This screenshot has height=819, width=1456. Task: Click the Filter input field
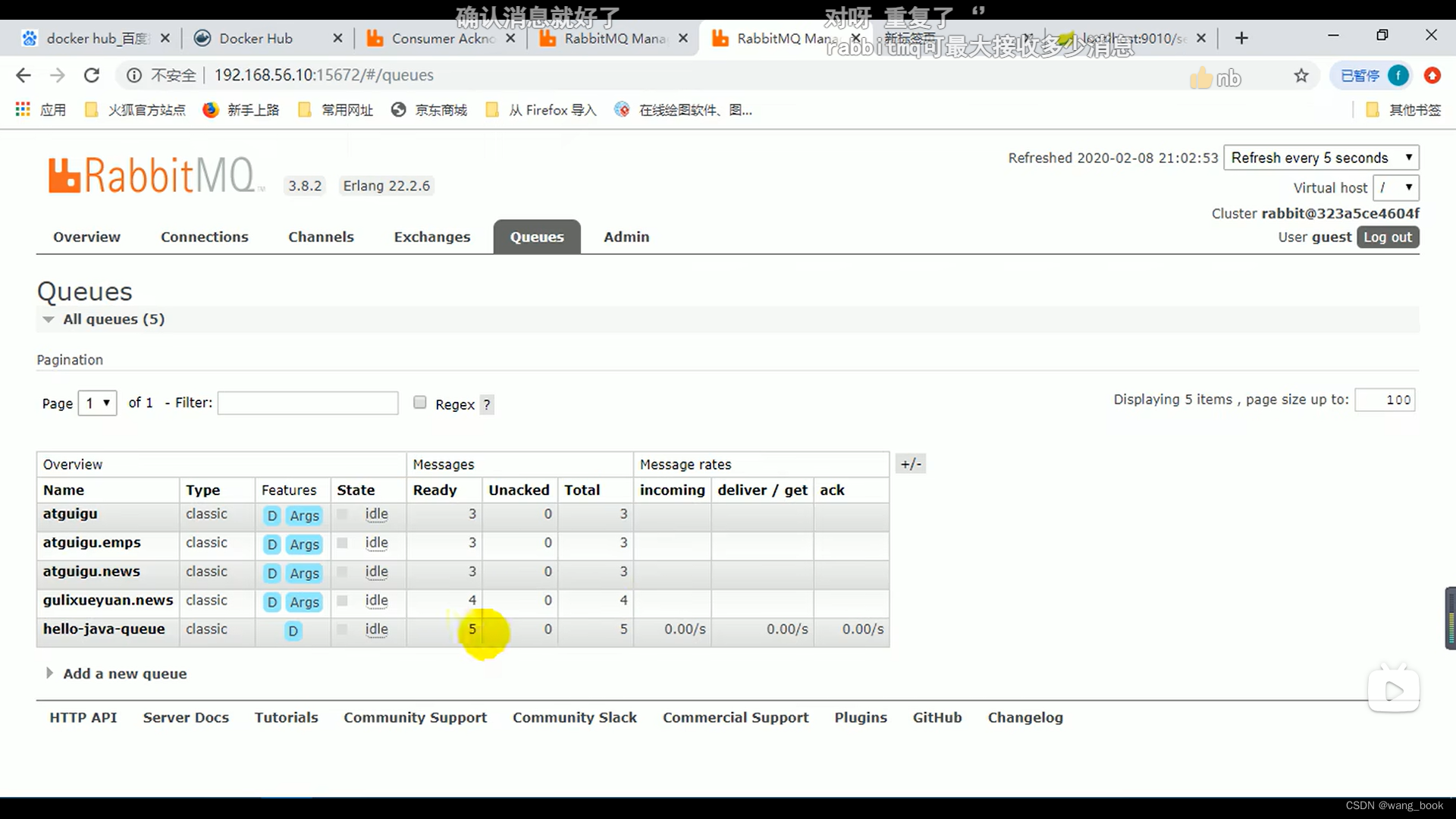point(307,401)
